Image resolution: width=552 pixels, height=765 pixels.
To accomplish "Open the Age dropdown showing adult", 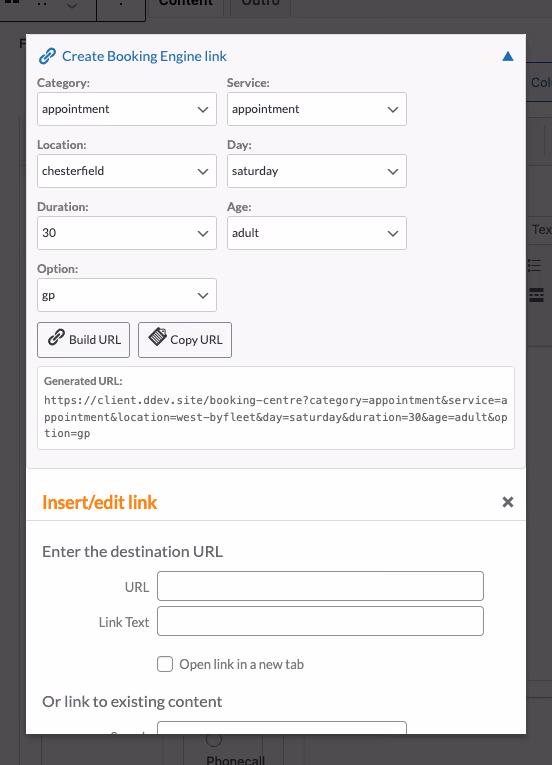I will [317, 233].
